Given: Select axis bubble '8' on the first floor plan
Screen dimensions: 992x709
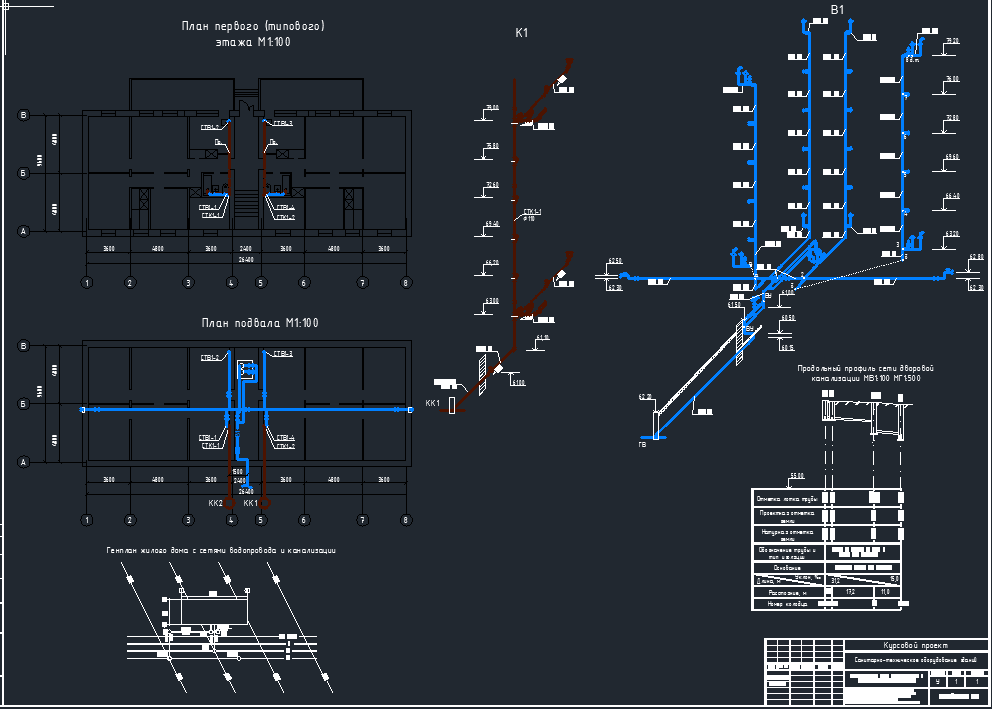Looking at the screenshot, I should [x=406, y=283].
